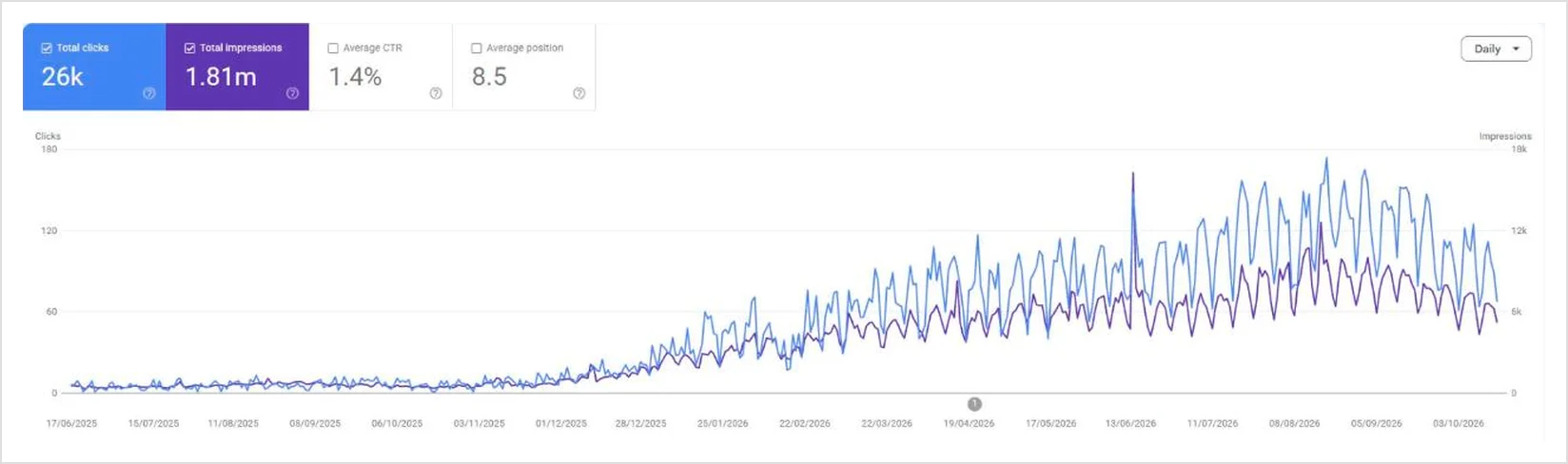This screenshot has width=1568, height=464.
Task: Click the 06/10/2025 date axis label
Action: pyautogui.click(x=397, y=424)
